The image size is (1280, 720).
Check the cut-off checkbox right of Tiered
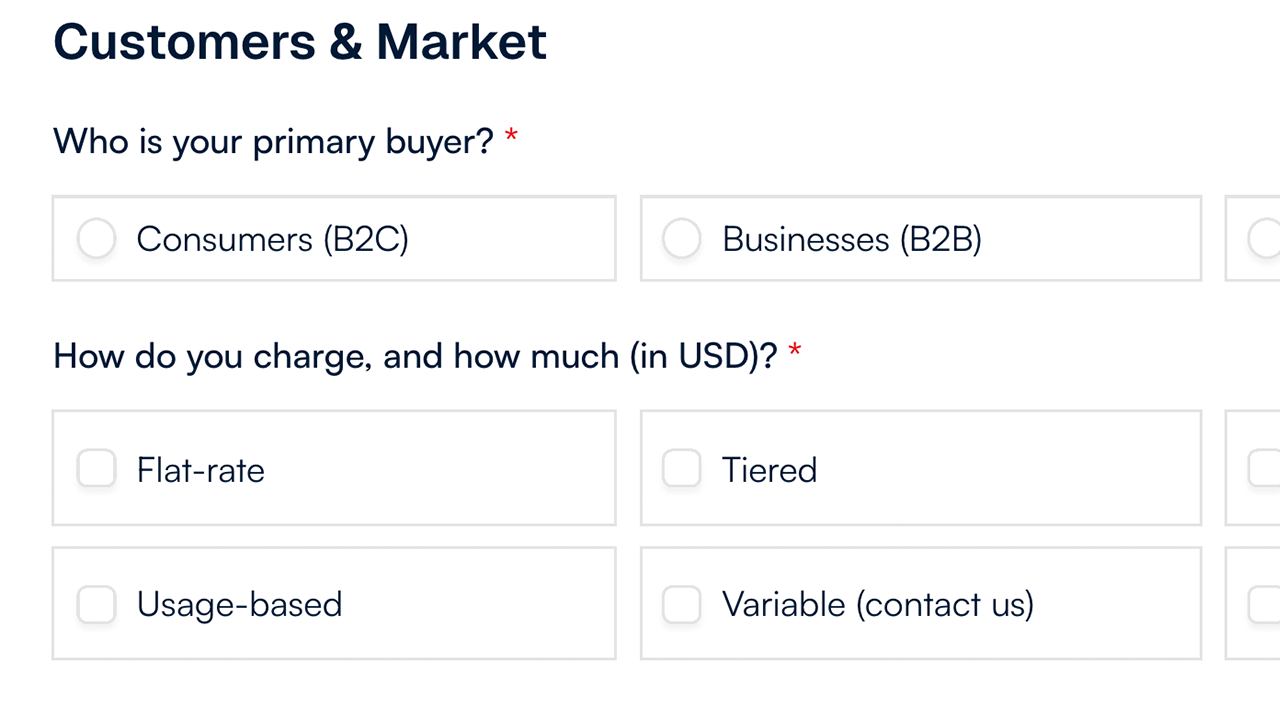[x=1266, y=469]
